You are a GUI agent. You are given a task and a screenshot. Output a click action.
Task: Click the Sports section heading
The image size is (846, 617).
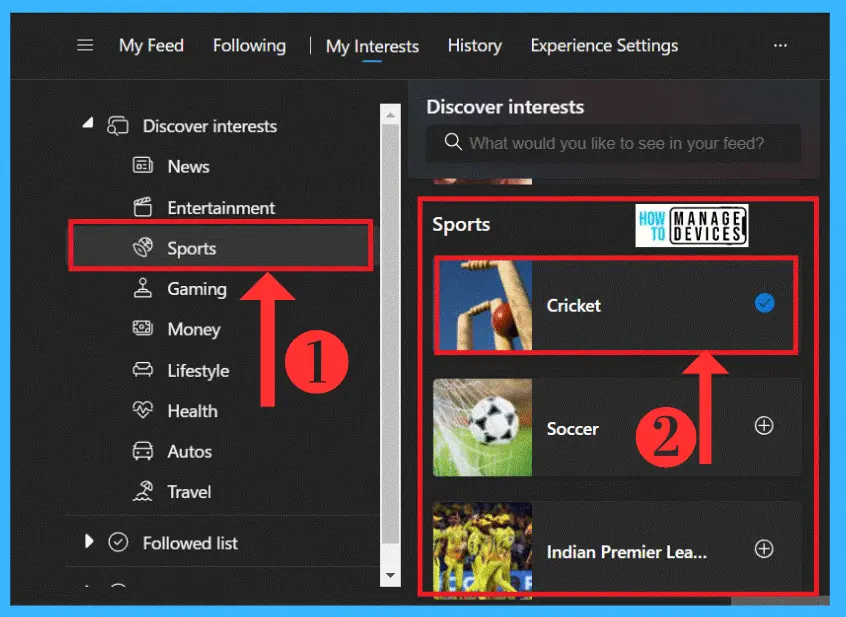[x=461, y=224]
